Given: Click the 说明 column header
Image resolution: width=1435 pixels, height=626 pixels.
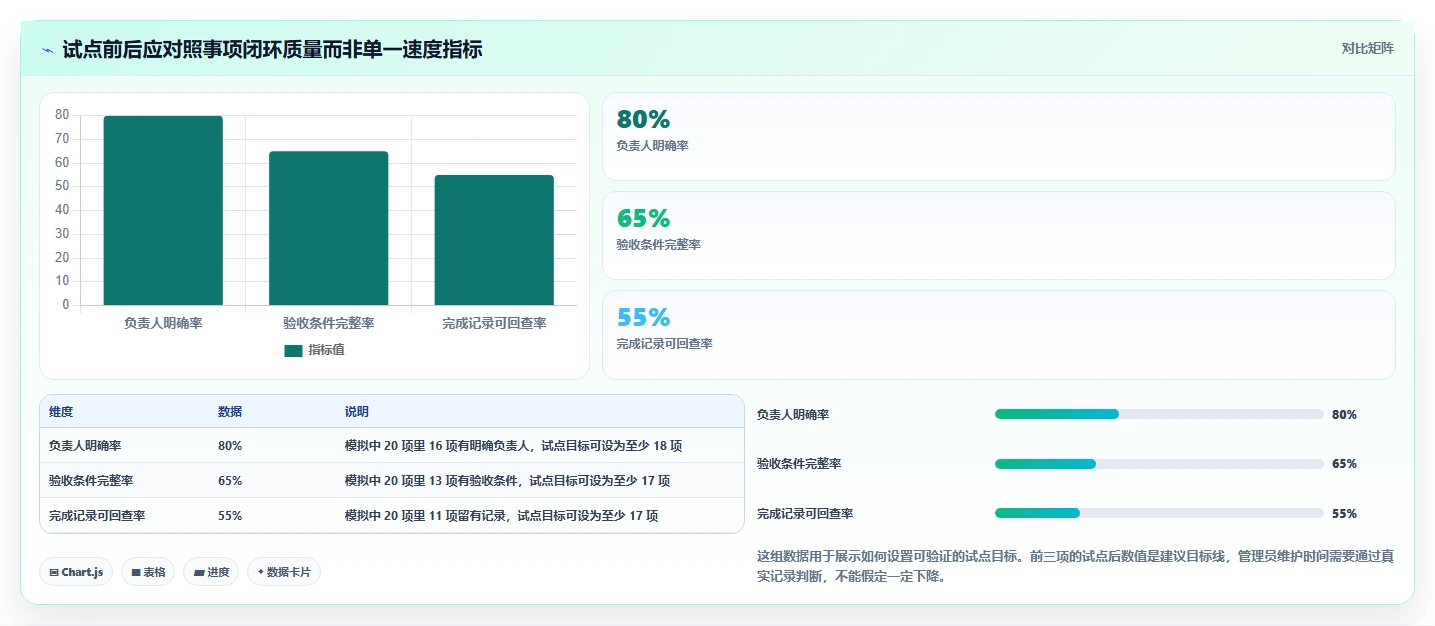Looking at the screenshot, I should tap(357, 412).
